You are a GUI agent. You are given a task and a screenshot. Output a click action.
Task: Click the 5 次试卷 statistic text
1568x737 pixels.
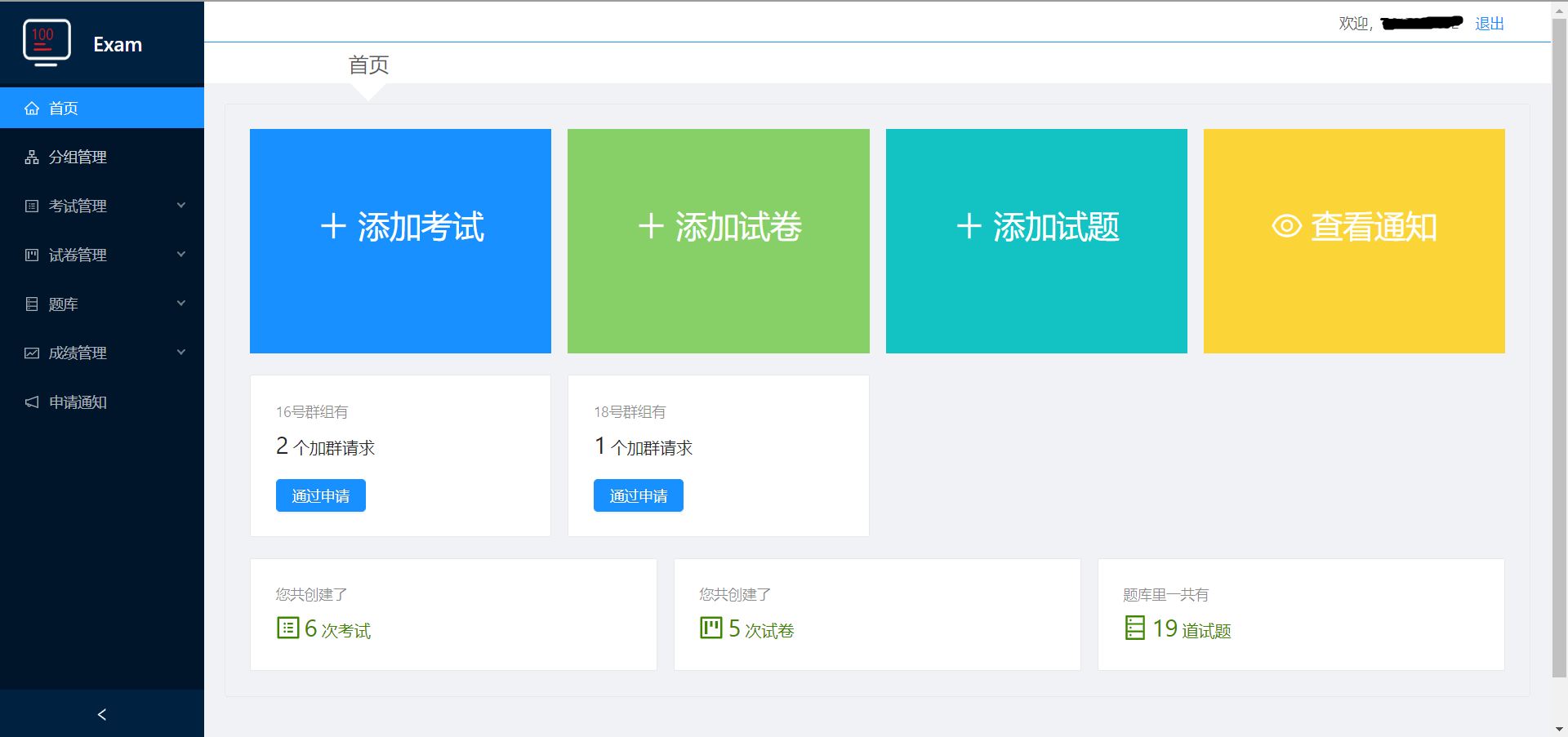(x=761, y=628)
